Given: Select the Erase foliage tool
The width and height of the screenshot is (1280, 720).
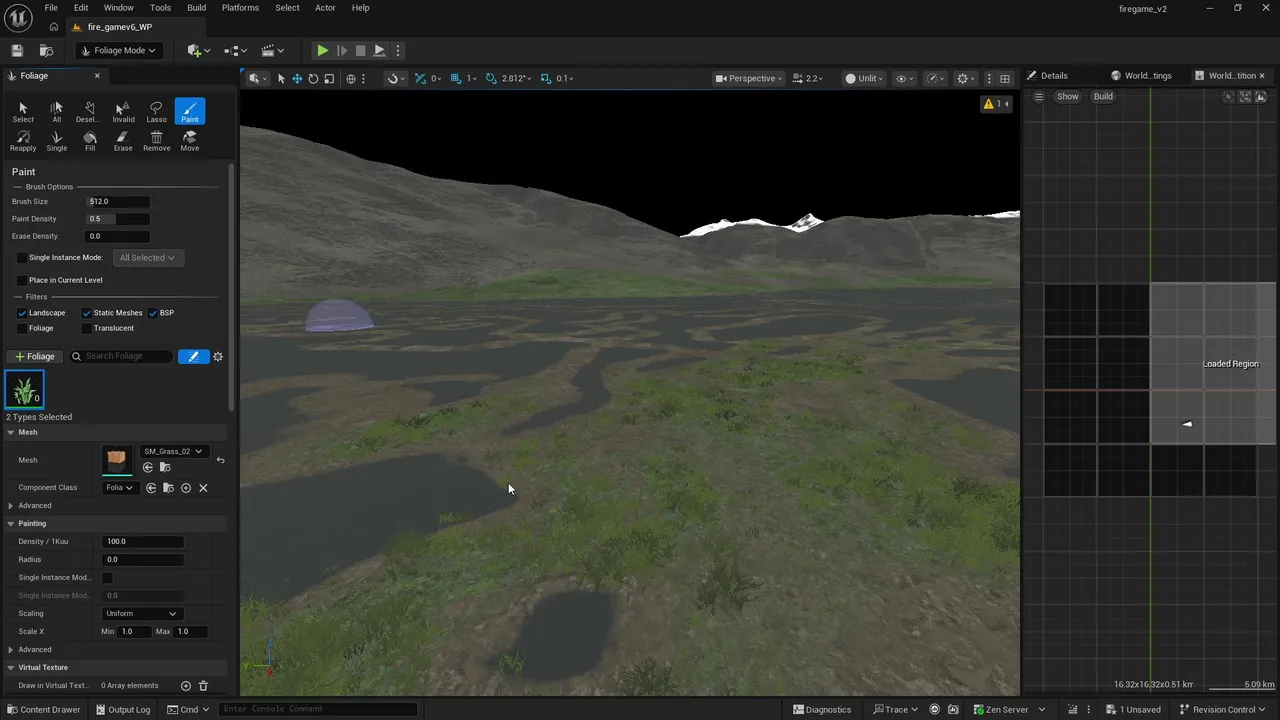Looking at the screenshot, I should coord(123,141).
